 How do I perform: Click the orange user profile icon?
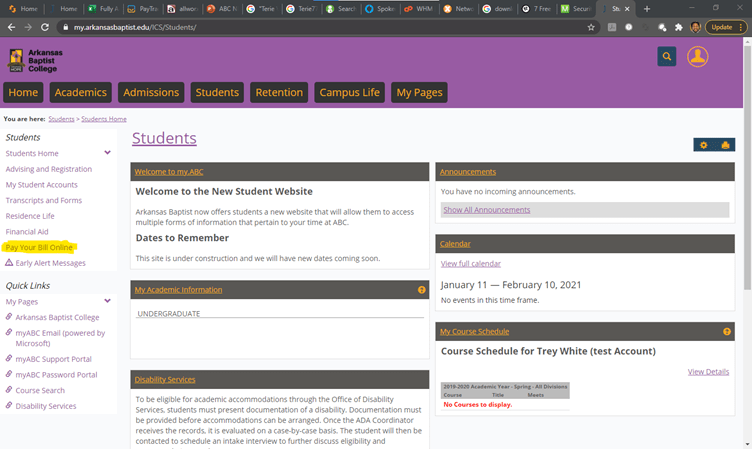(697, 57)
